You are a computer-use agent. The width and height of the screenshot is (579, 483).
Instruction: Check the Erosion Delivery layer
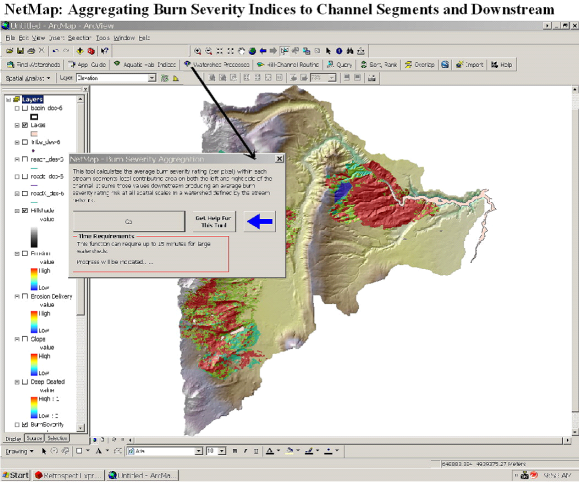[25, 296]
